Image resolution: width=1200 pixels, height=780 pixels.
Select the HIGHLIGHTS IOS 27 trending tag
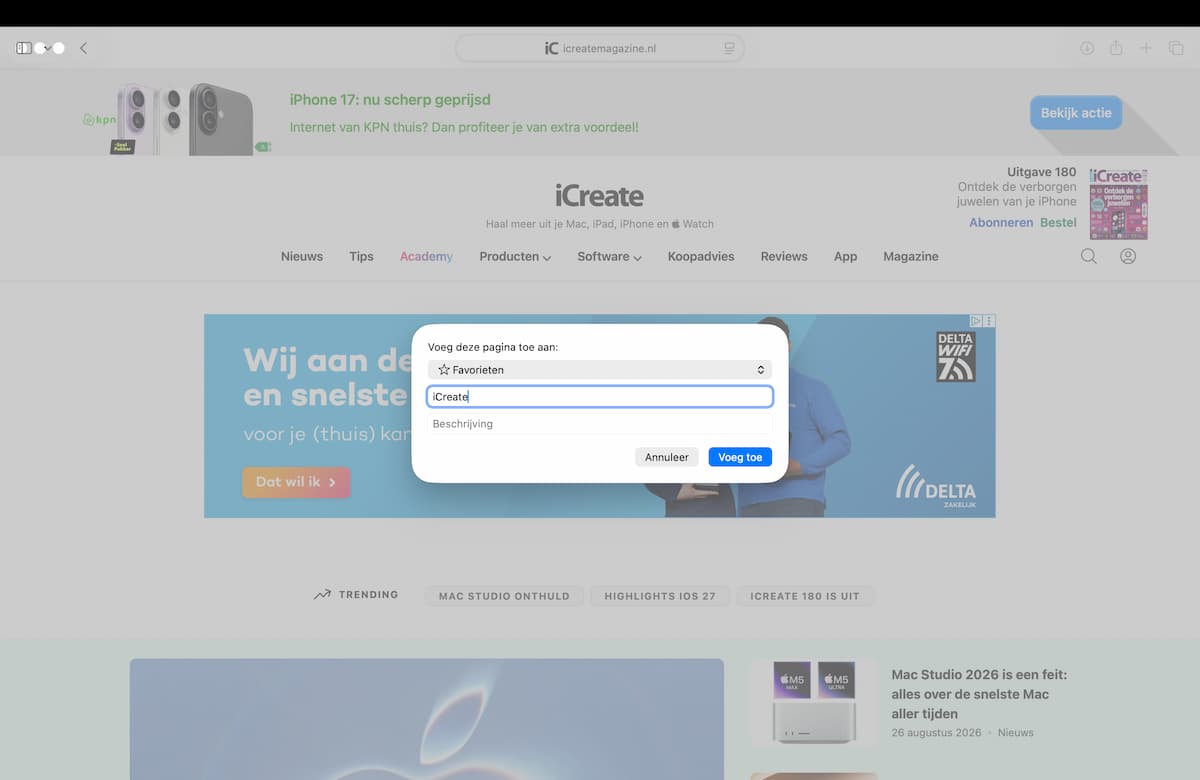click(x=660, y=595)
